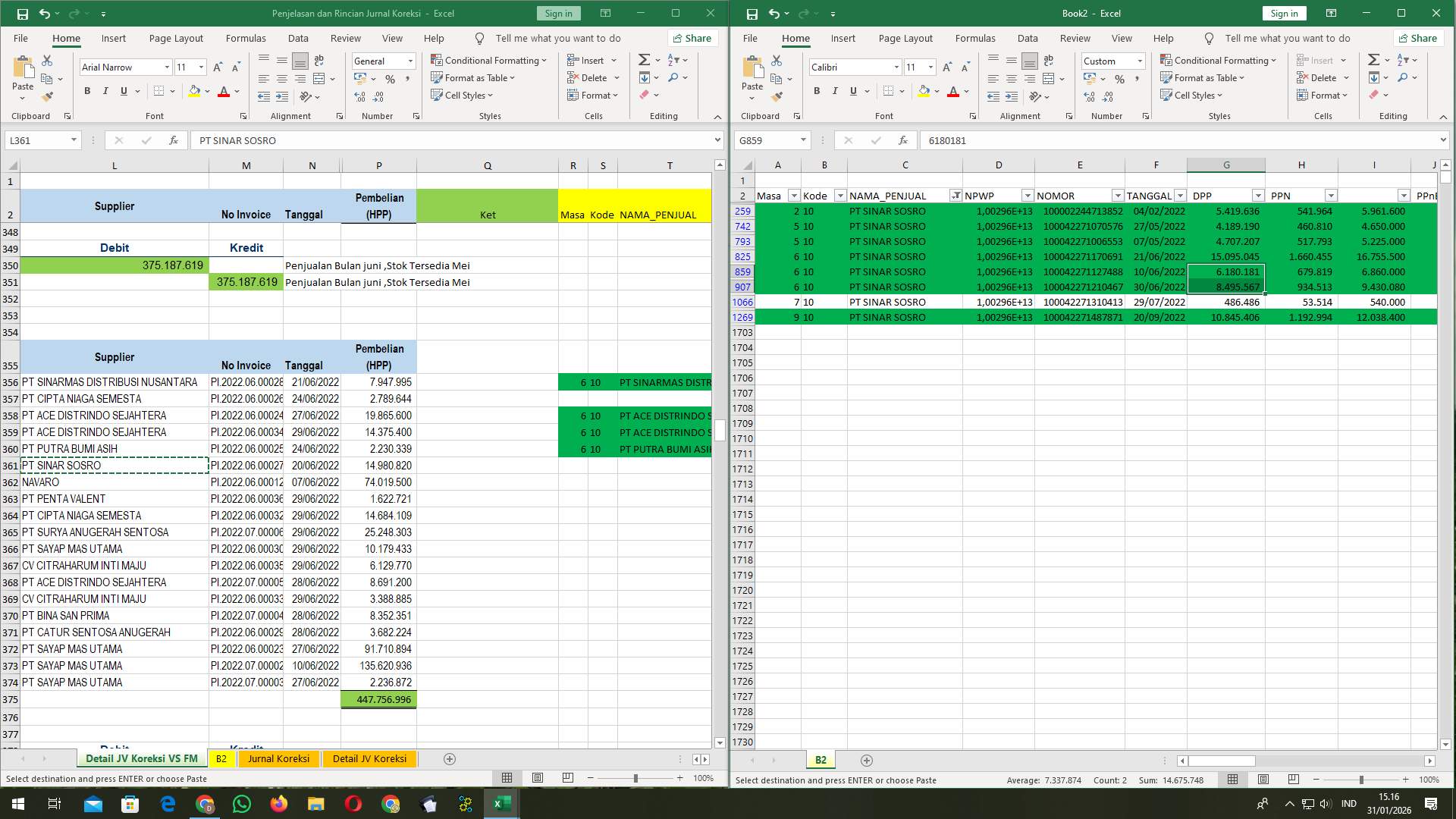This screenshot has width=1456, height=819.
Task: Toggle Italic formatting in Book2
Action: (834, 91)
